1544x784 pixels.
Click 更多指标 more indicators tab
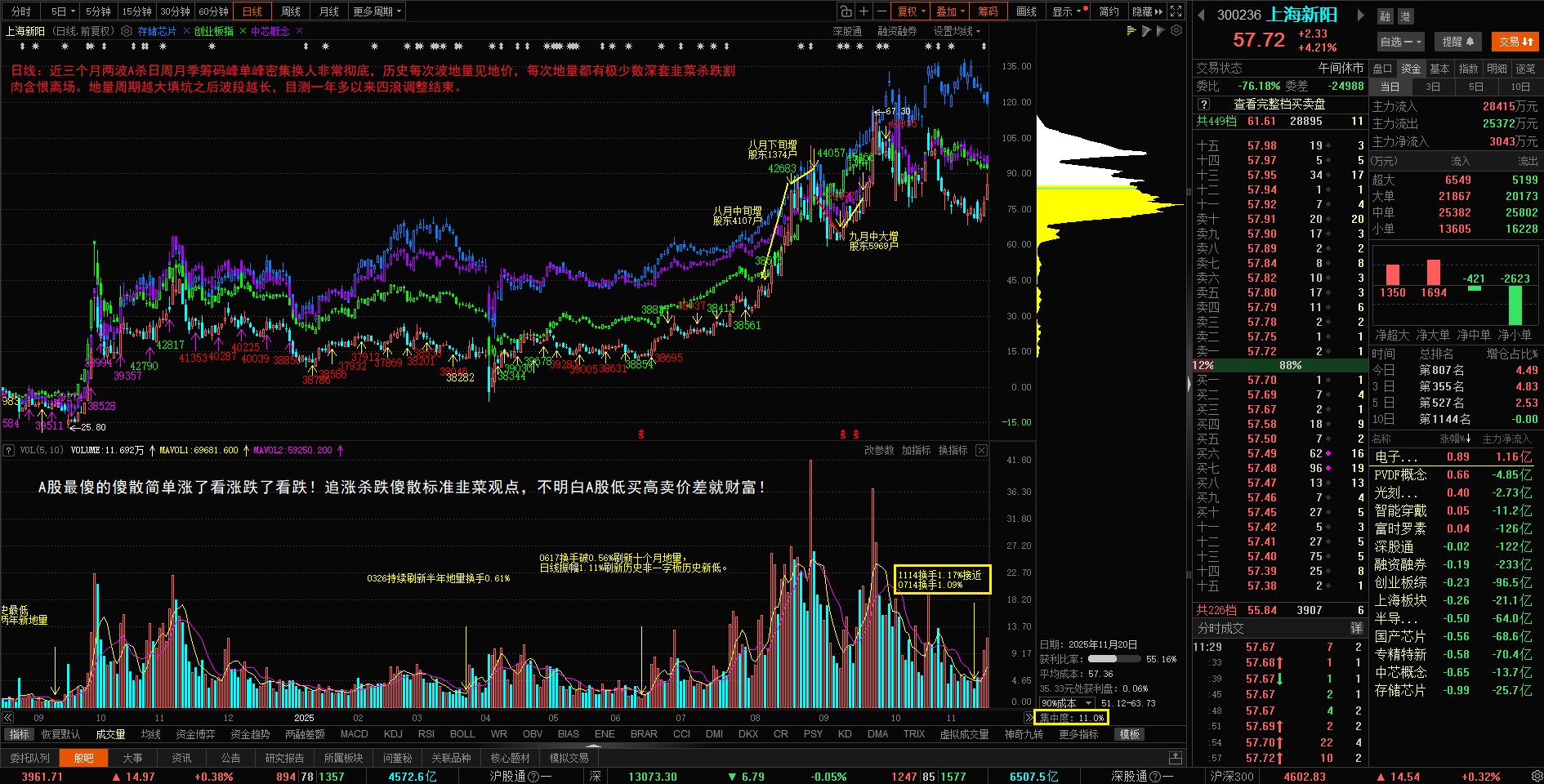[1078, 734]
